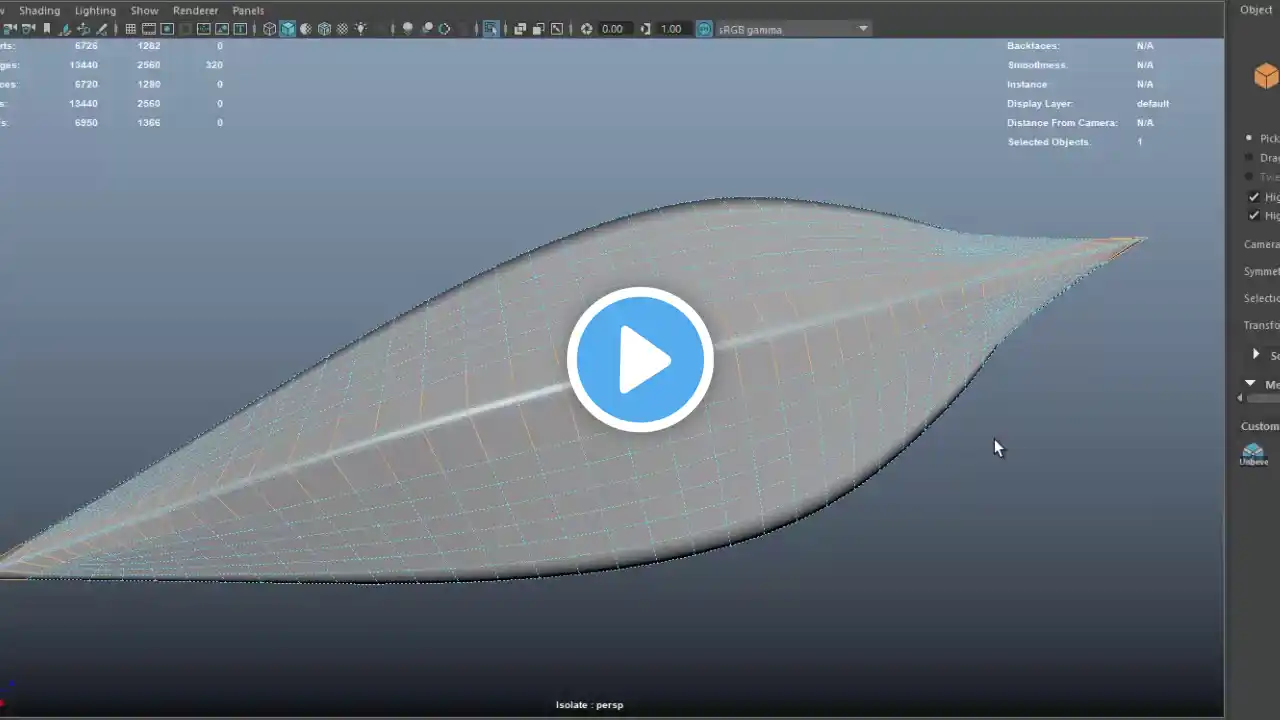Click the Camera label in tool settings
Viewport: 1280px width, 720px height.
[x=1261, y=245]
